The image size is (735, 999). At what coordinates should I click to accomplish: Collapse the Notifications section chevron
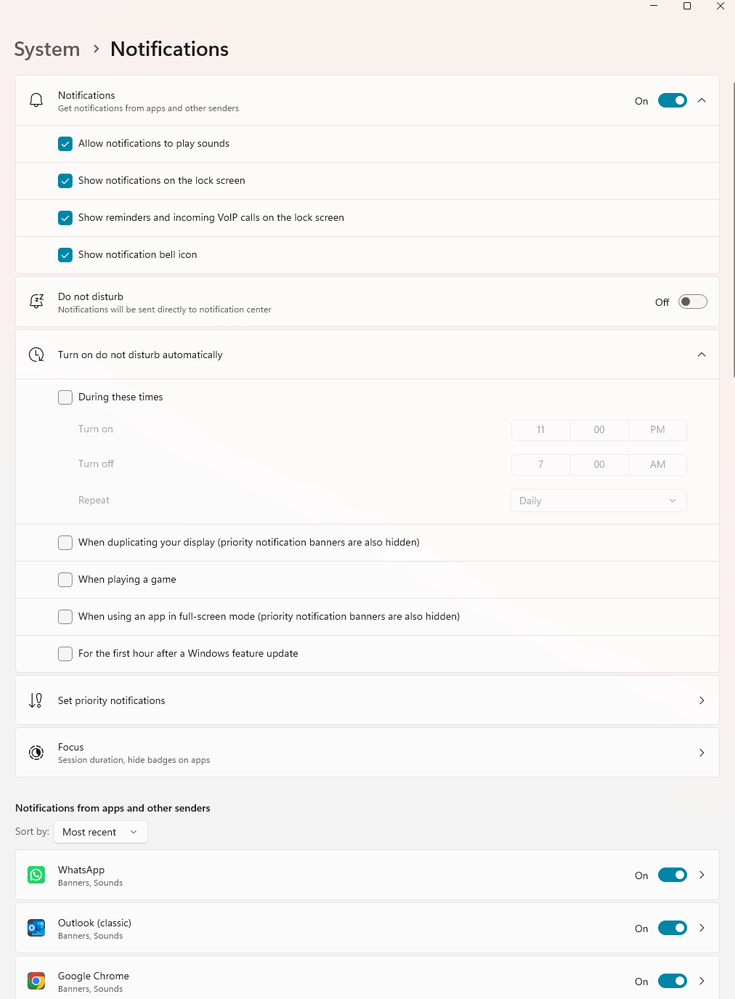(701, 101)
